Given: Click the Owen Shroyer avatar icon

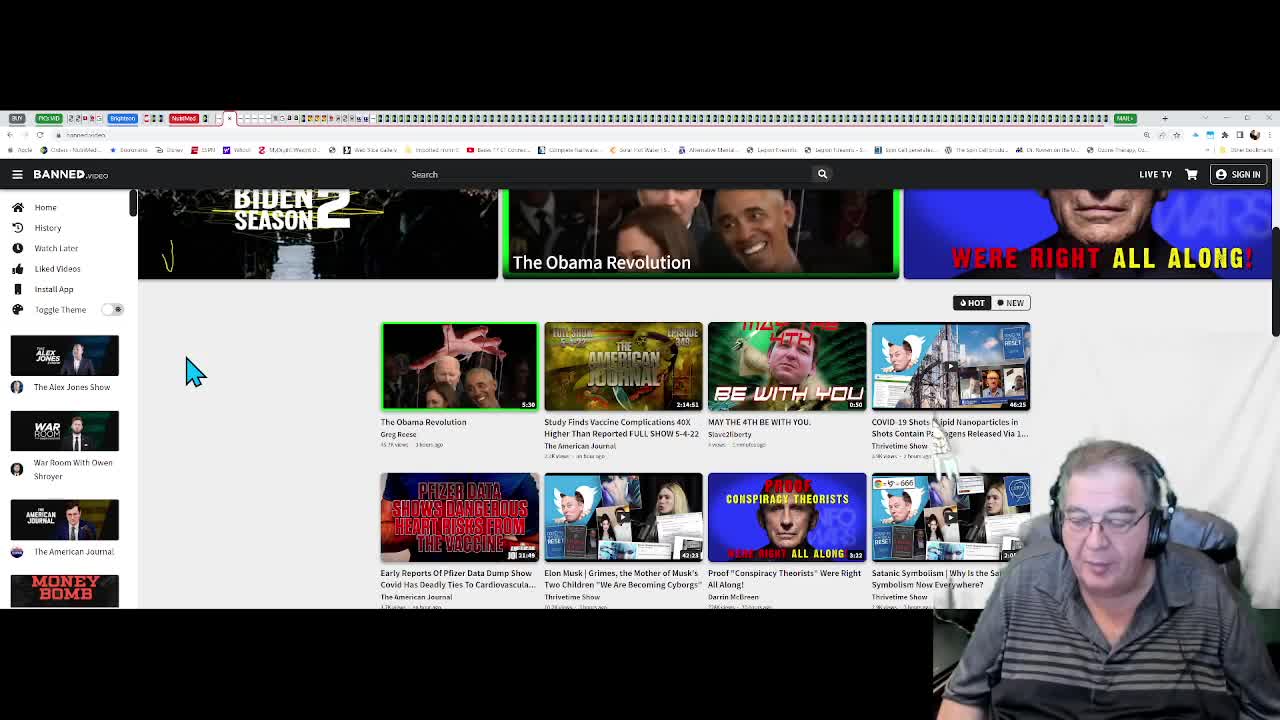Looking at the screenshot, I should pos(17,469).
